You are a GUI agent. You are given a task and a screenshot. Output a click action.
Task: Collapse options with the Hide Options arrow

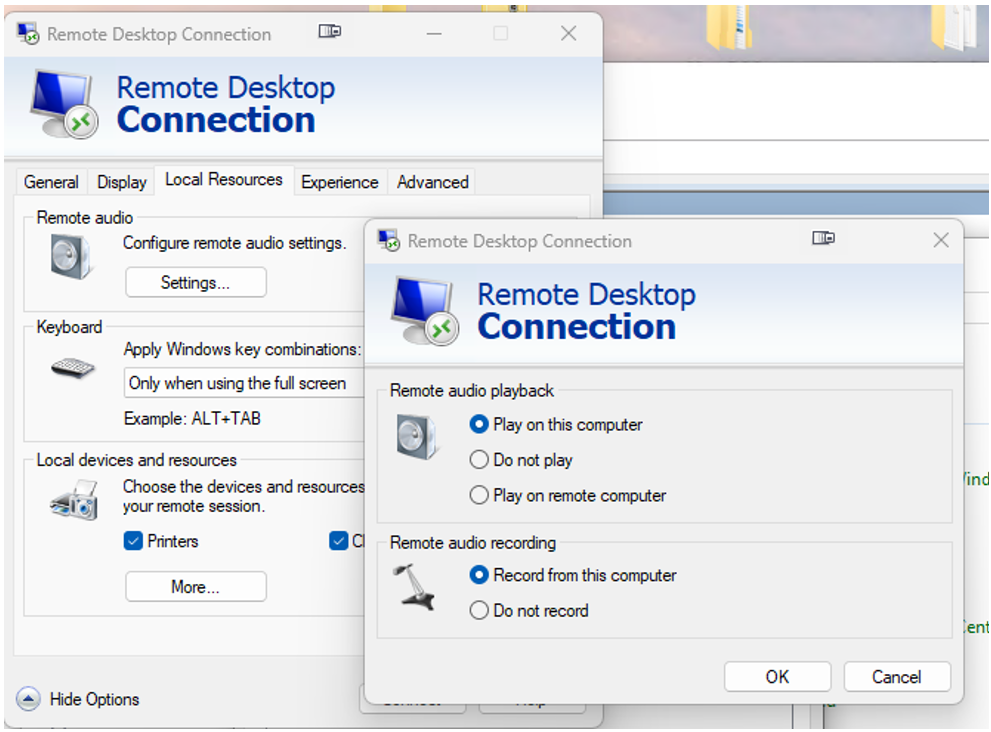pyautogui.click(x=28, y=699)
